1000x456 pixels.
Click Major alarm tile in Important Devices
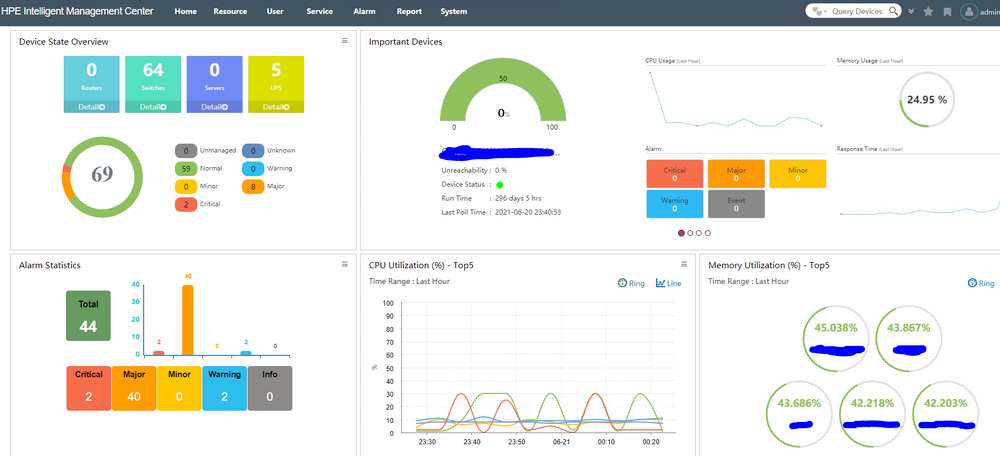(736, 174)
